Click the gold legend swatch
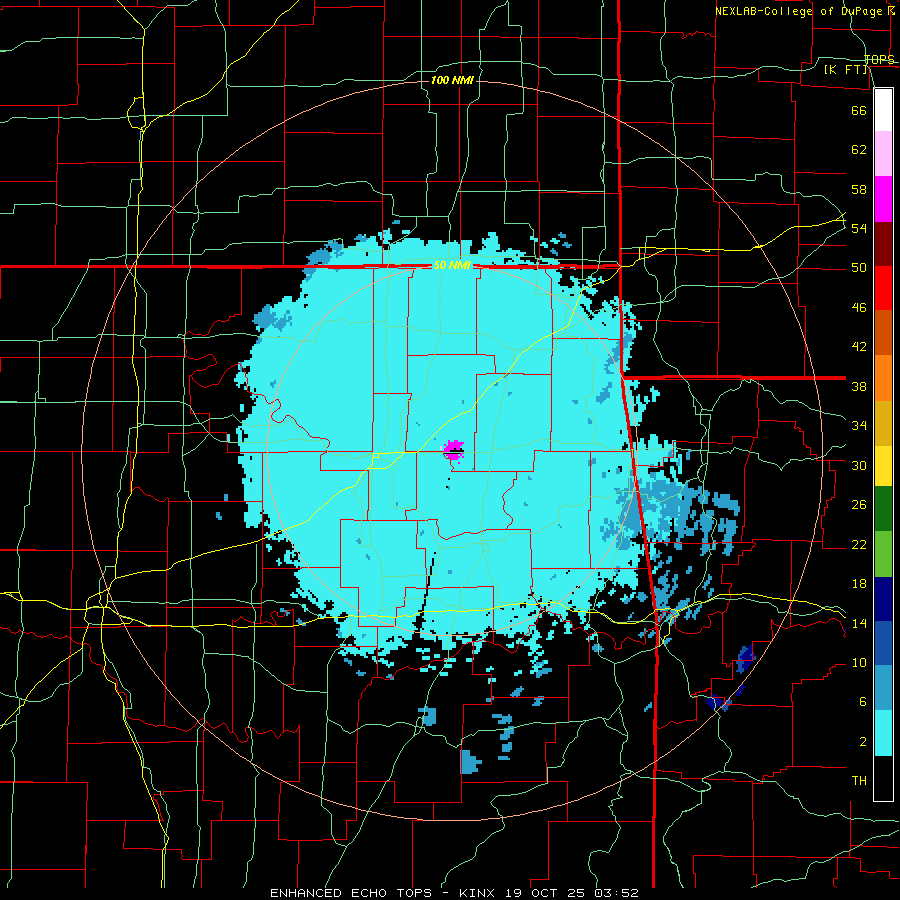 (883, 423)
